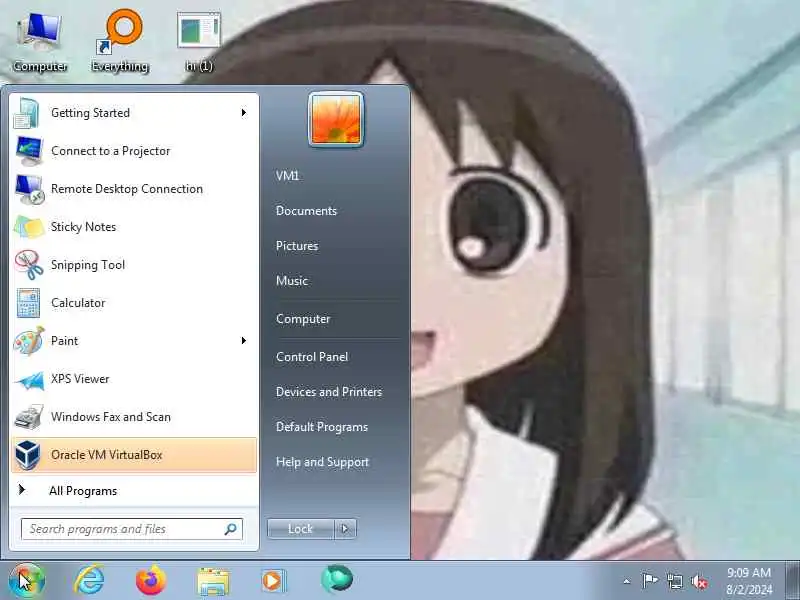The height and width of the screenshot is (600, 800).
Task: Select the Getting Started label
Action: (x=90, y=113)
